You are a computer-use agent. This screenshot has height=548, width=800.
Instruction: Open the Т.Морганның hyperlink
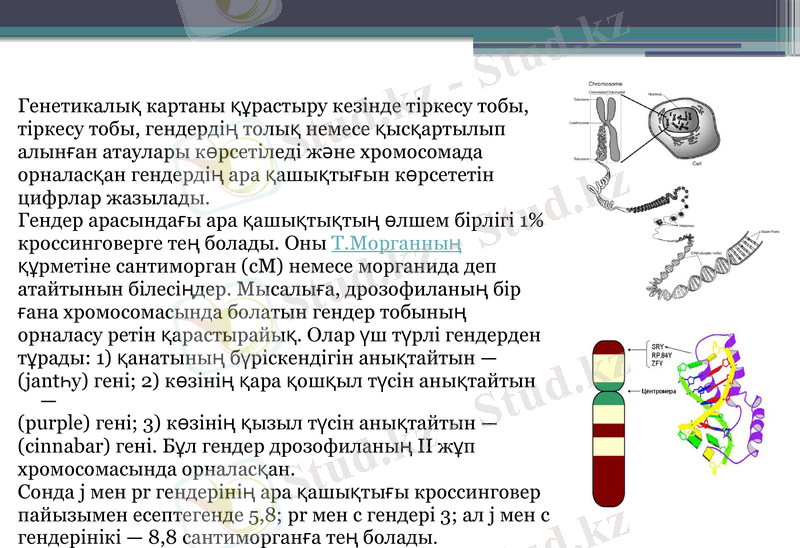click(x=396, y=244)
